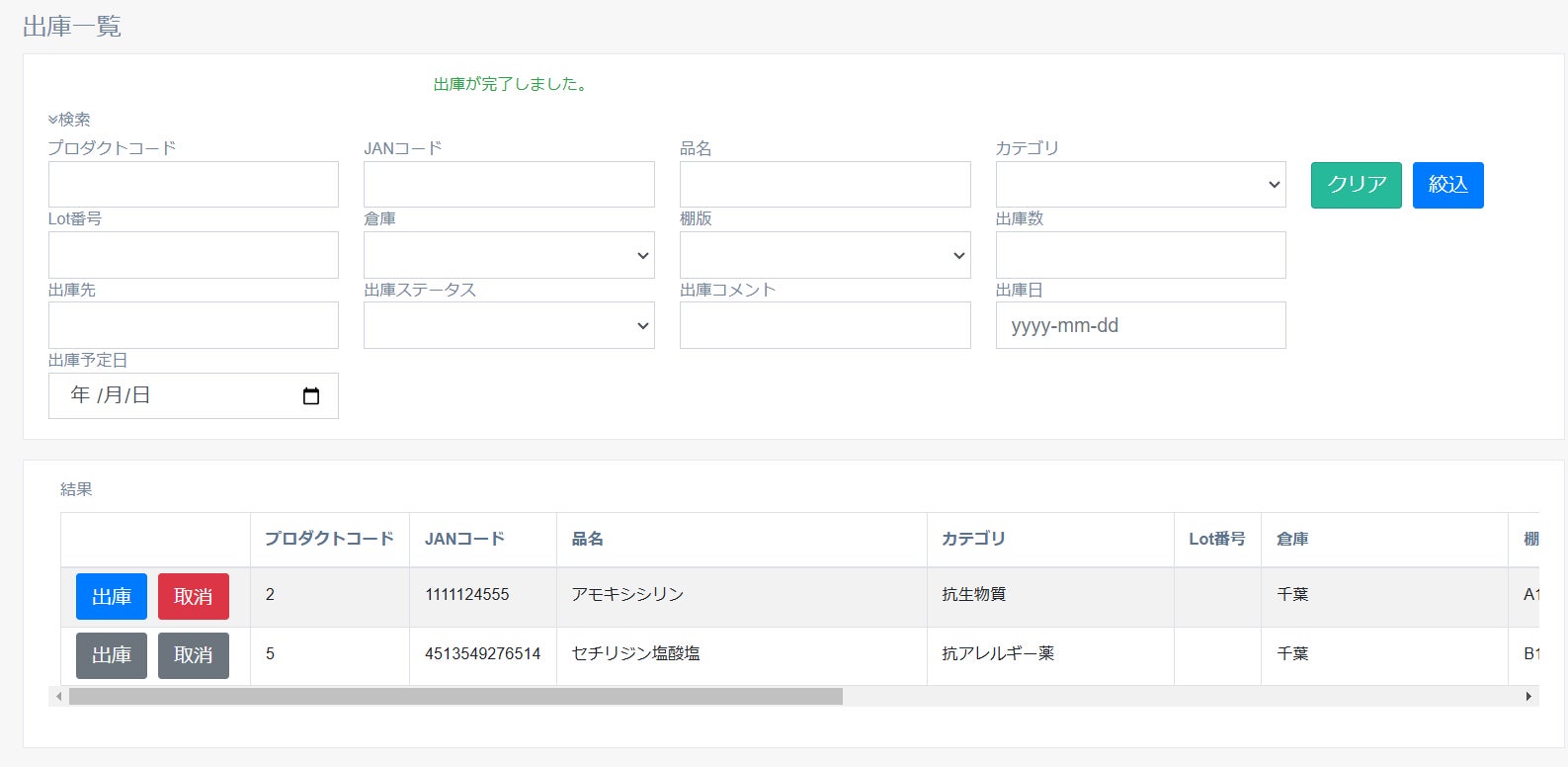
Task: Click the 出庫日 yyyy-mm-dd field
Action: (1140, 325)
